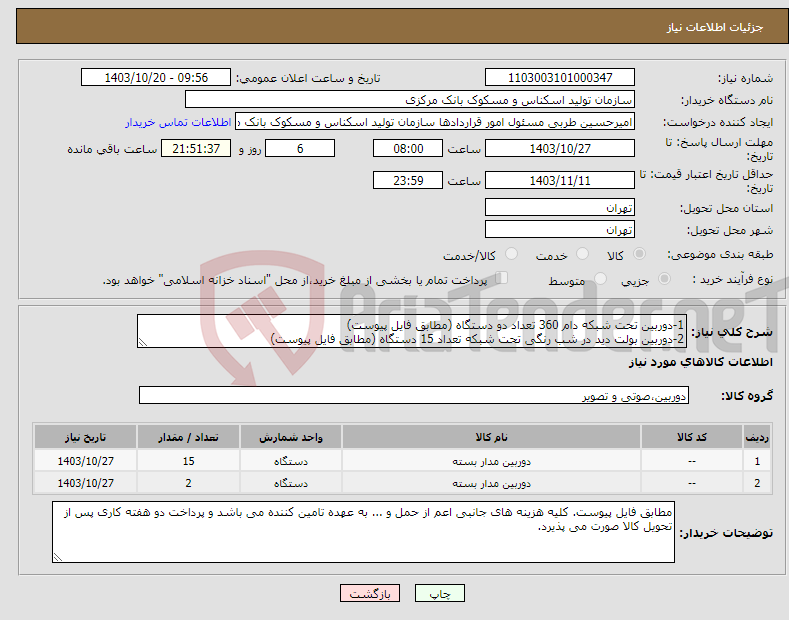This screenshot has width=789, height=620.
Task: Click the کد کالا column header
Action: [x=691, y=437]
